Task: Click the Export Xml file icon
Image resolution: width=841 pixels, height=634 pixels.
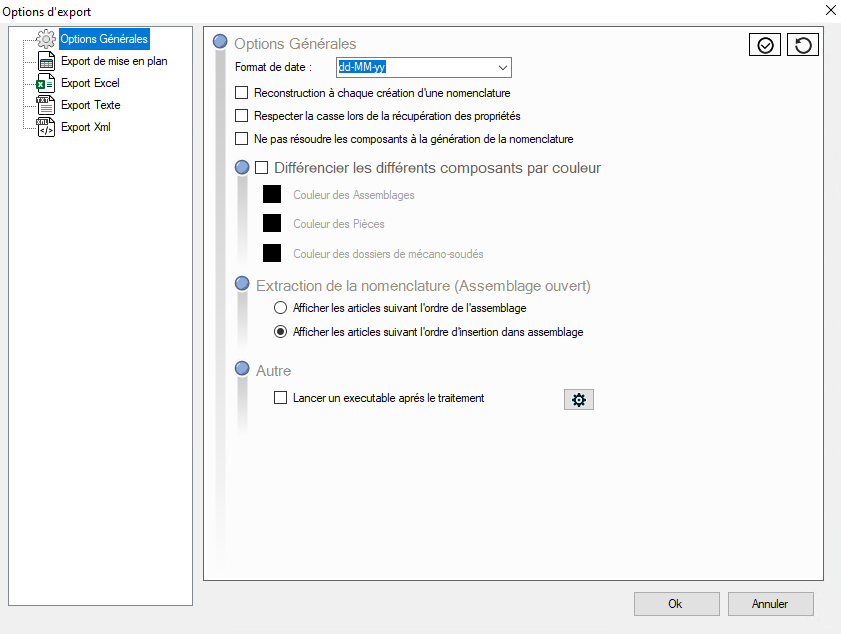Action: 46,127
